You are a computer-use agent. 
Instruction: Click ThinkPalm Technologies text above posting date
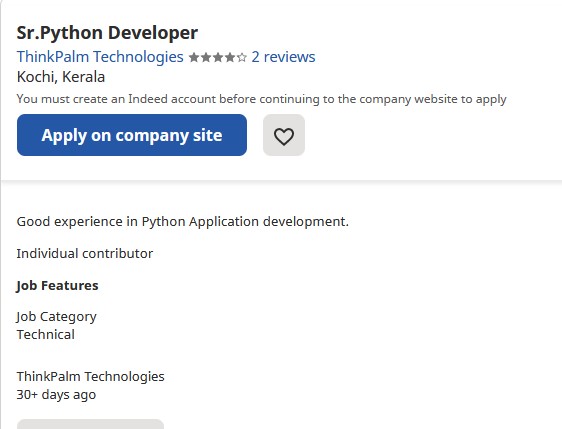[90, 377]
